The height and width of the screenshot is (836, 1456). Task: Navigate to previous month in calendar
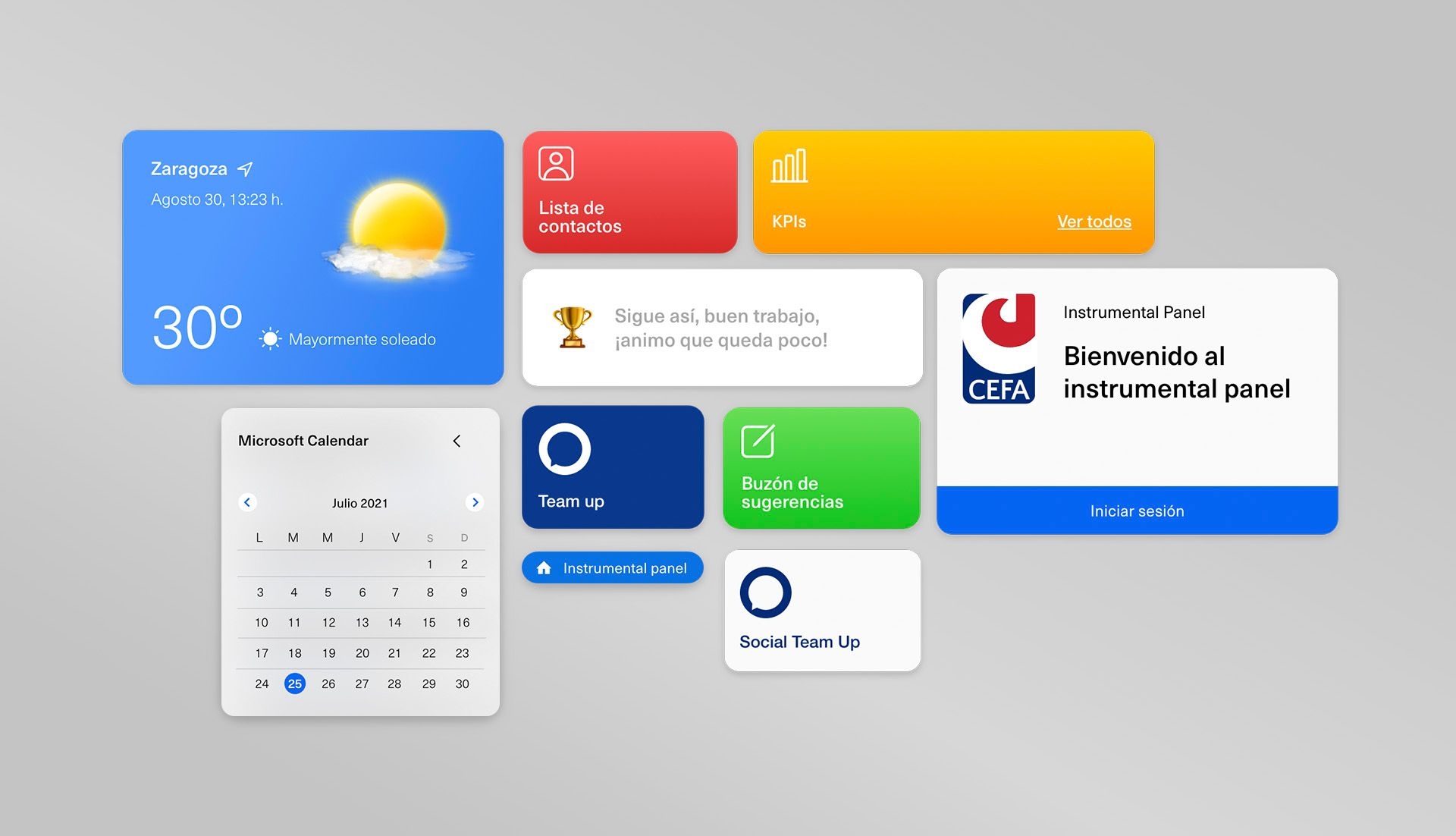coord(248,501)
